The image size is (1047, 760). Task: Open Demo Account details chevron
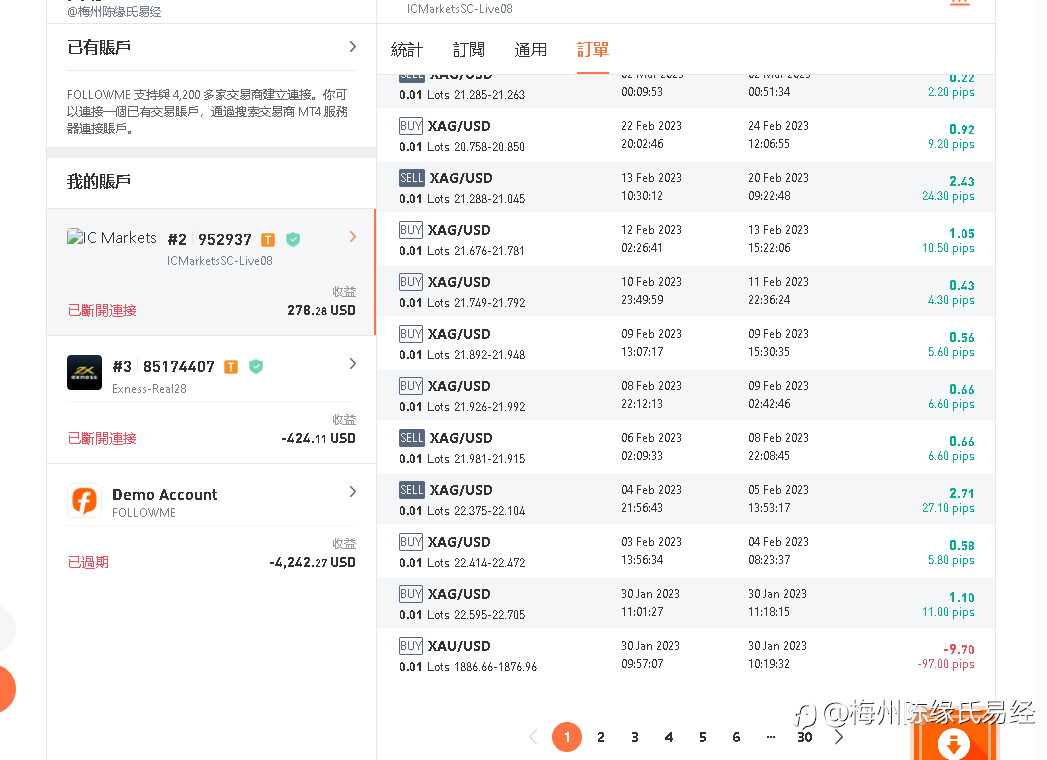click(353, 492)
